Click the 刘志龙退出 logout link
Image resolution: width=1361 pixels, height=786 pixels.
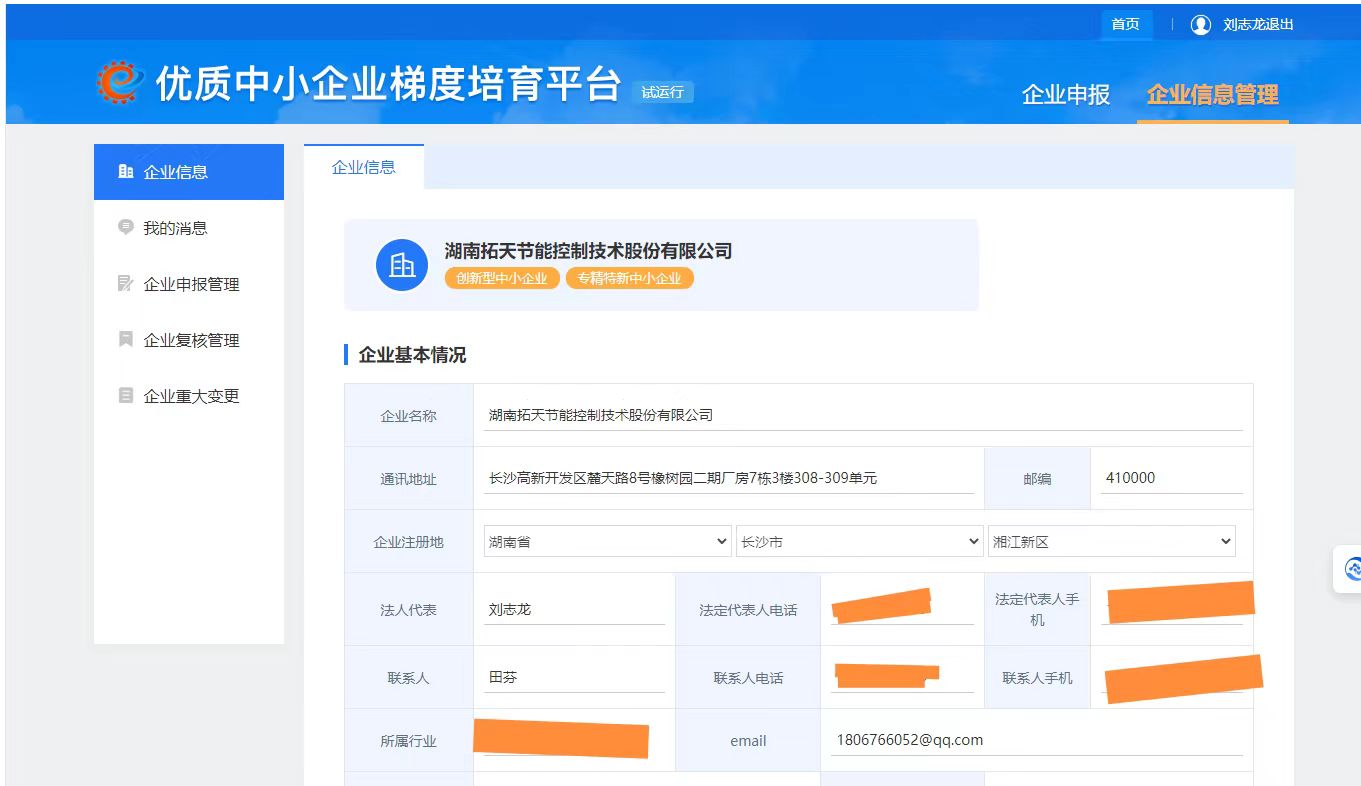[1258, 24]
